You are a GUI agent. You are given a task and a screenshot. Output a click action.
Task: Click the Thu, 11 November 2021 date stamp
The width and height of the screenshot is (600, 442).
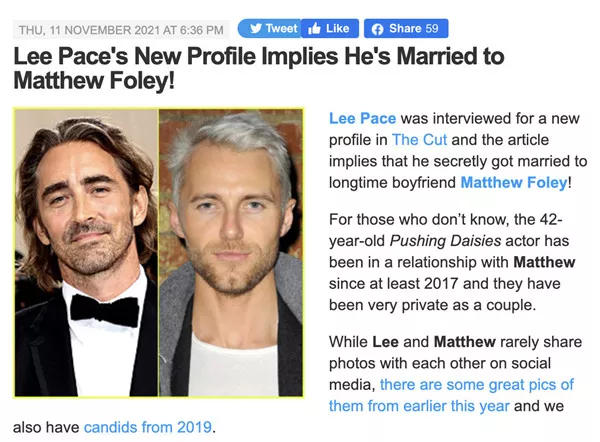point(121,30)
